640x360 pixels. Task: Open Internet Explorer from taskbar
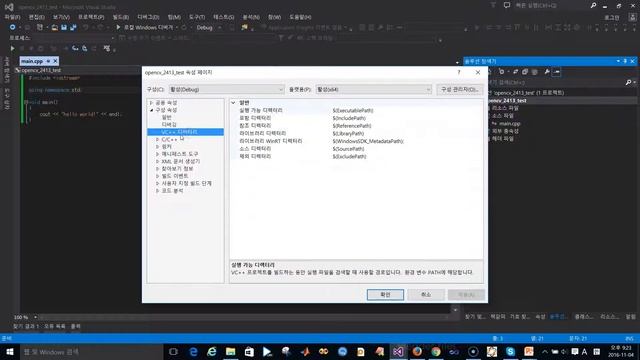[x=211, y=351]
